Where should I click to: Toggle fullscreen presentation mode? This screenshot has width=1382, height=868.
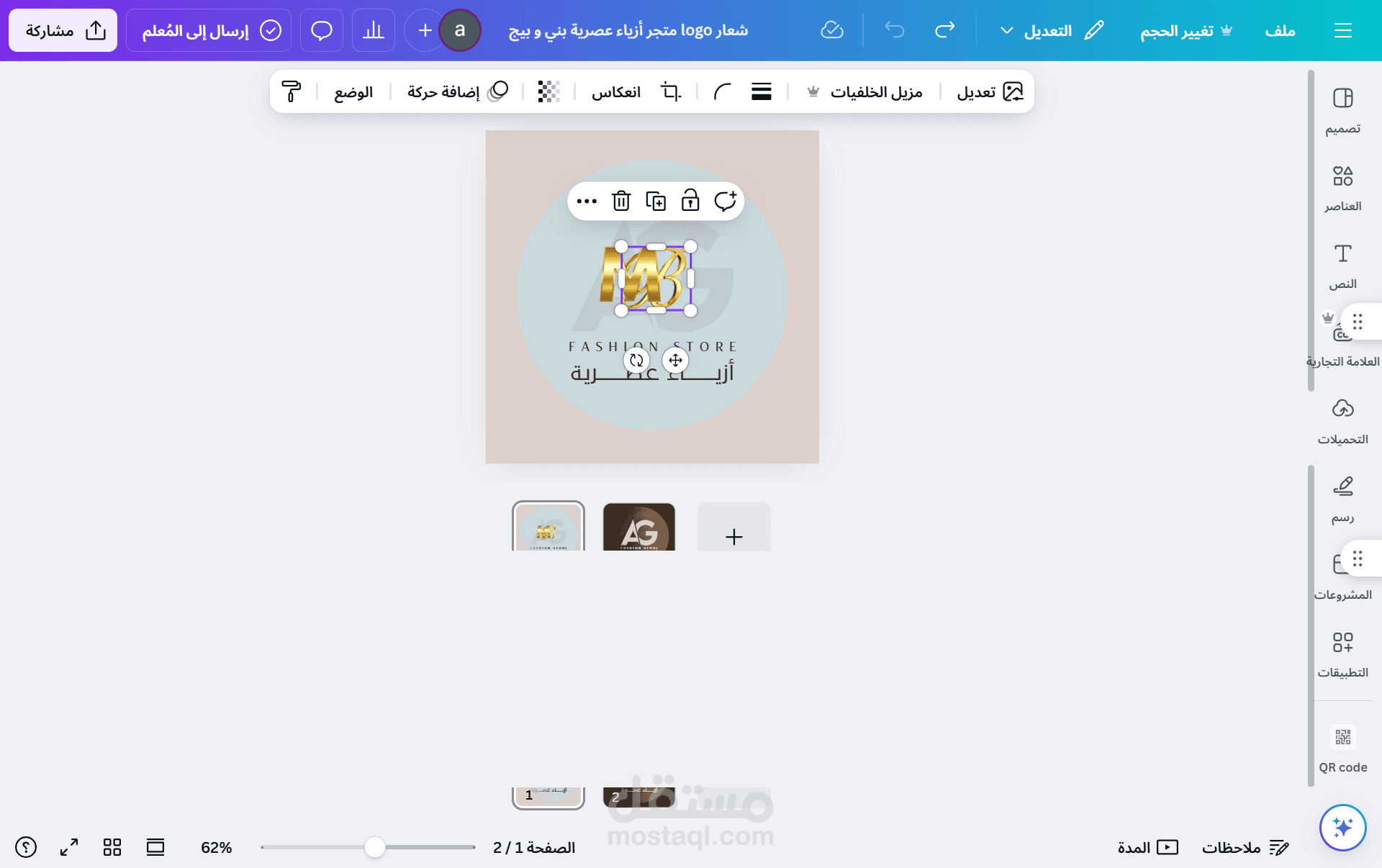click(x=69, y=847)
